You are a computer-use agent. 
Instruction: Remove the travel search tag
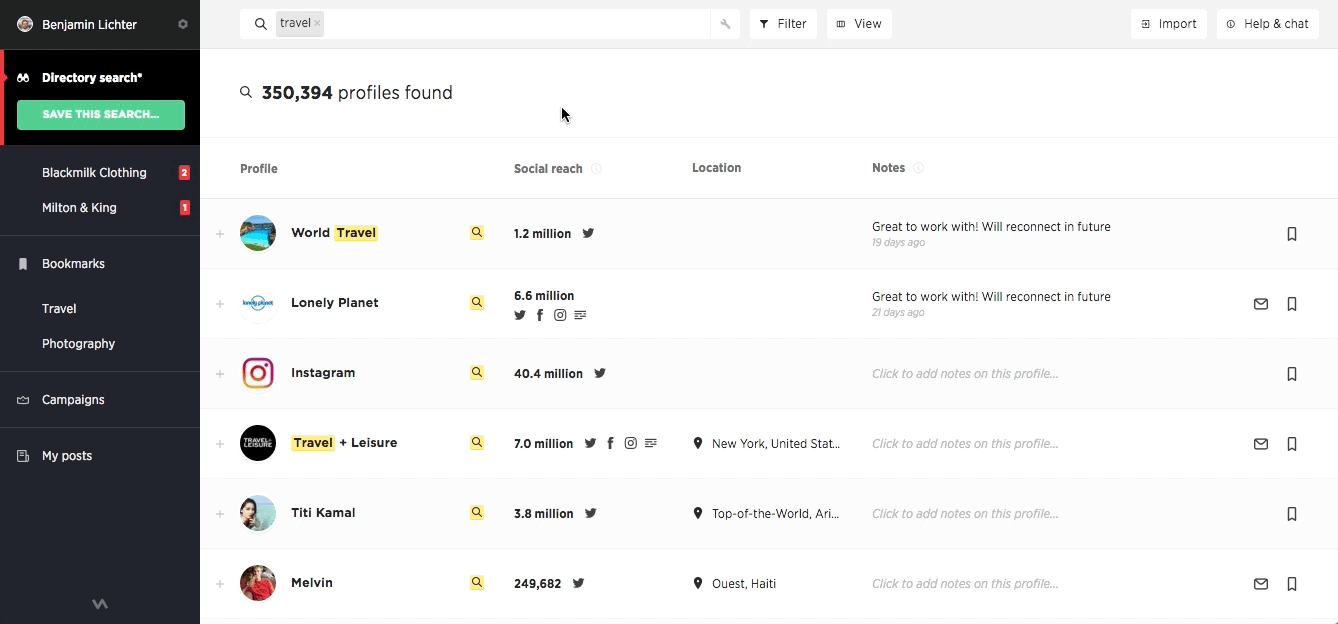[x=318, y=23]
